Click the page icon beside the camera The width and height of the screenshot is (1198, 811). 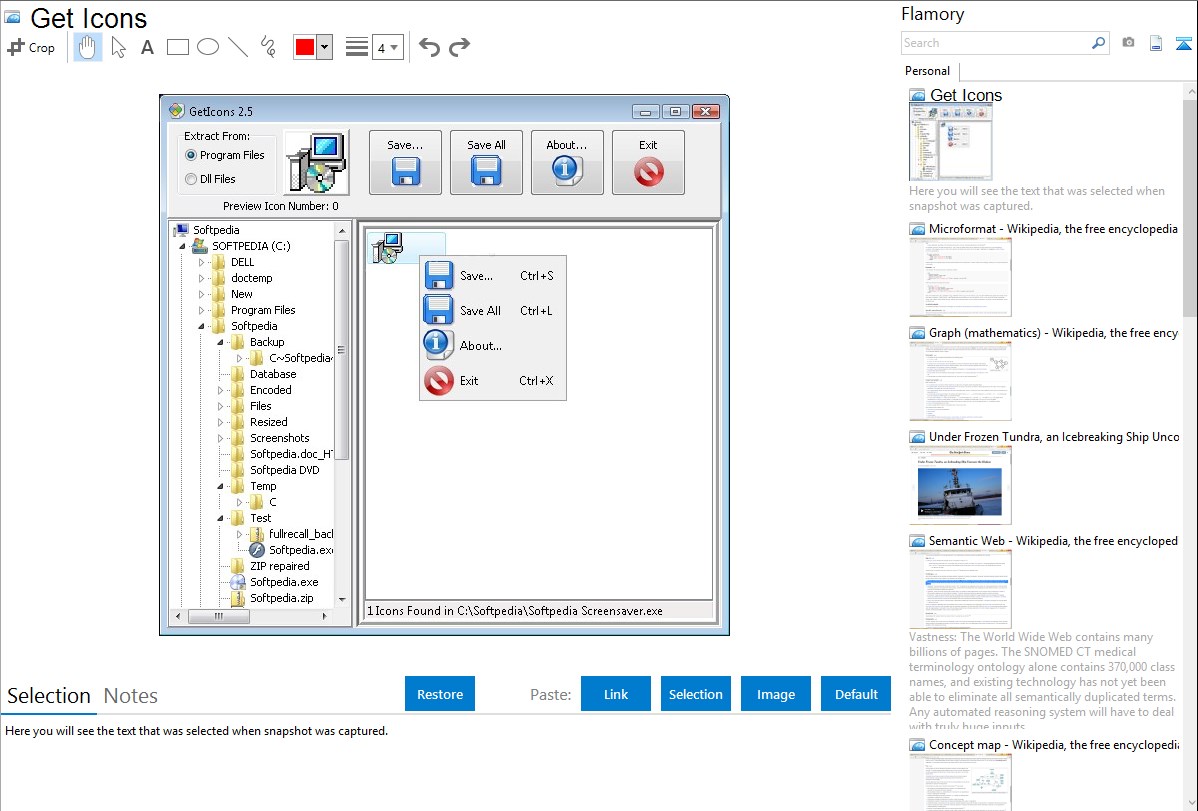pyautogui.click(x=1156, y=43)
